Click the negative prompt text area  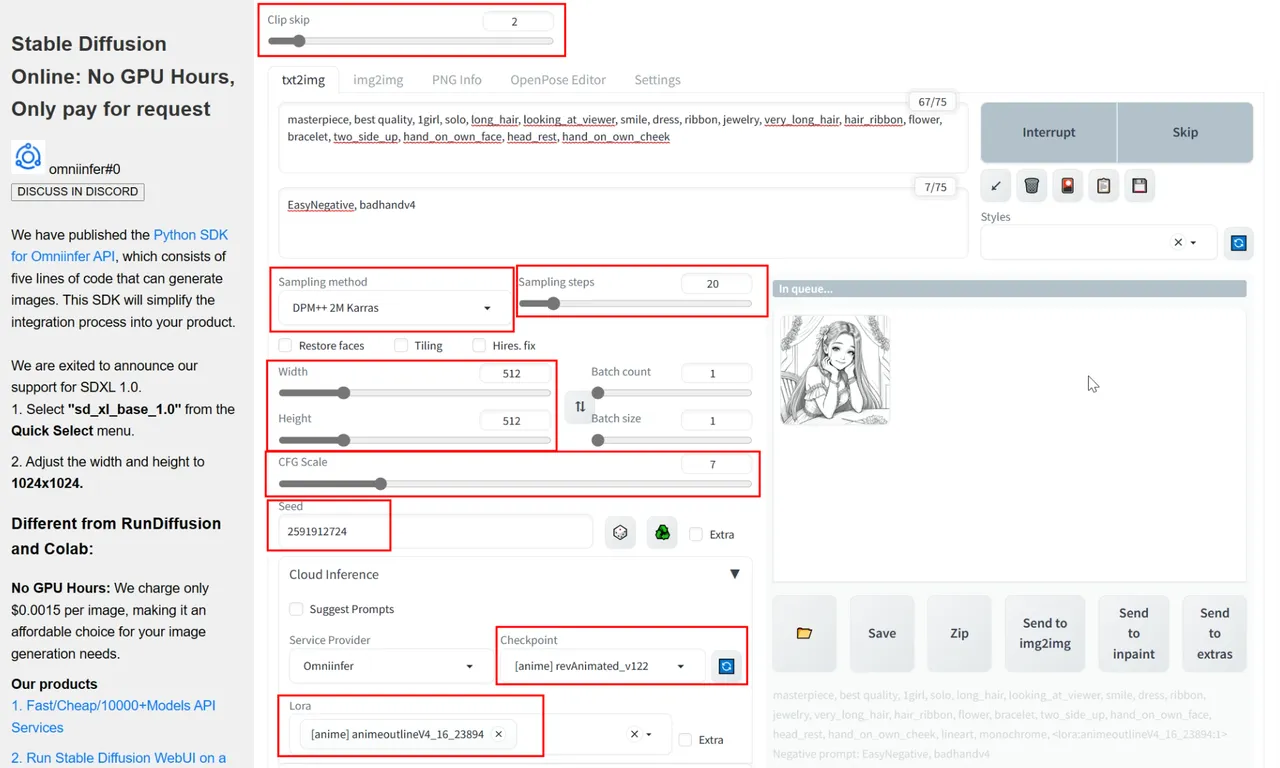(622, 222)
